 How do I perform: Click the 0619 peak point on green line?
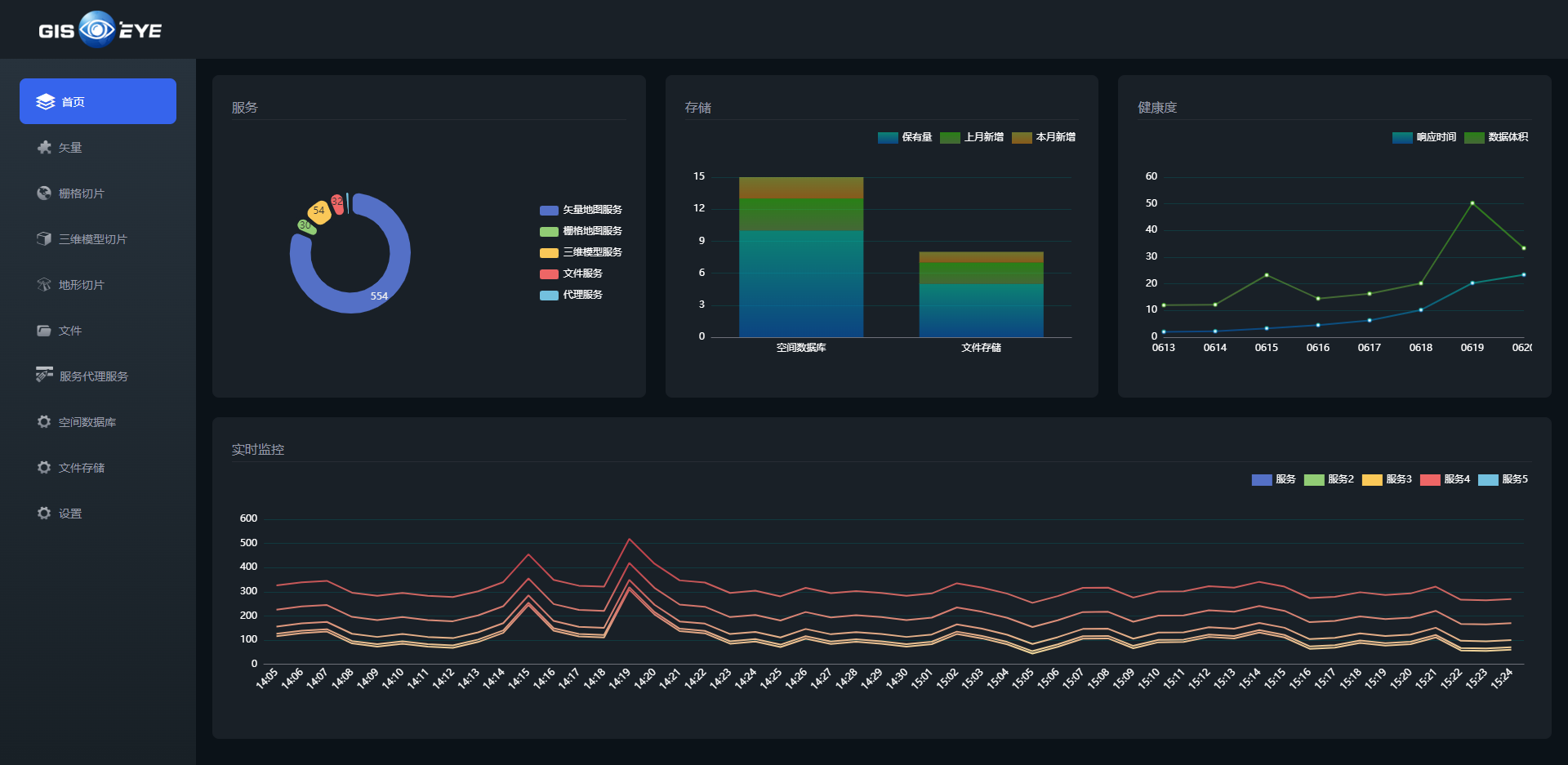(1472, 203)
